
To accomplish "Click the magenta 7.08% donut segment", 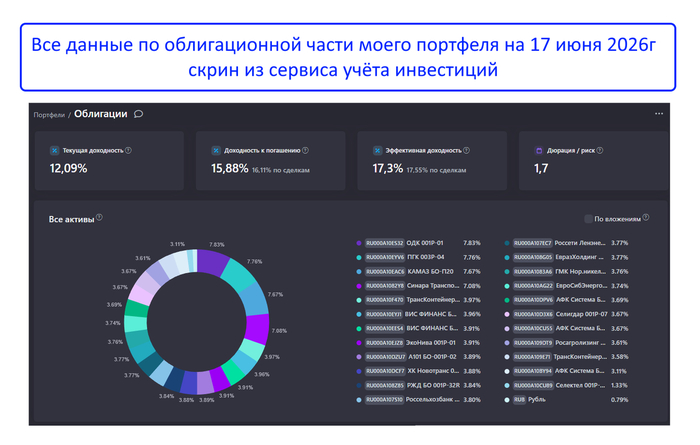I will click(x=258, y=329).
